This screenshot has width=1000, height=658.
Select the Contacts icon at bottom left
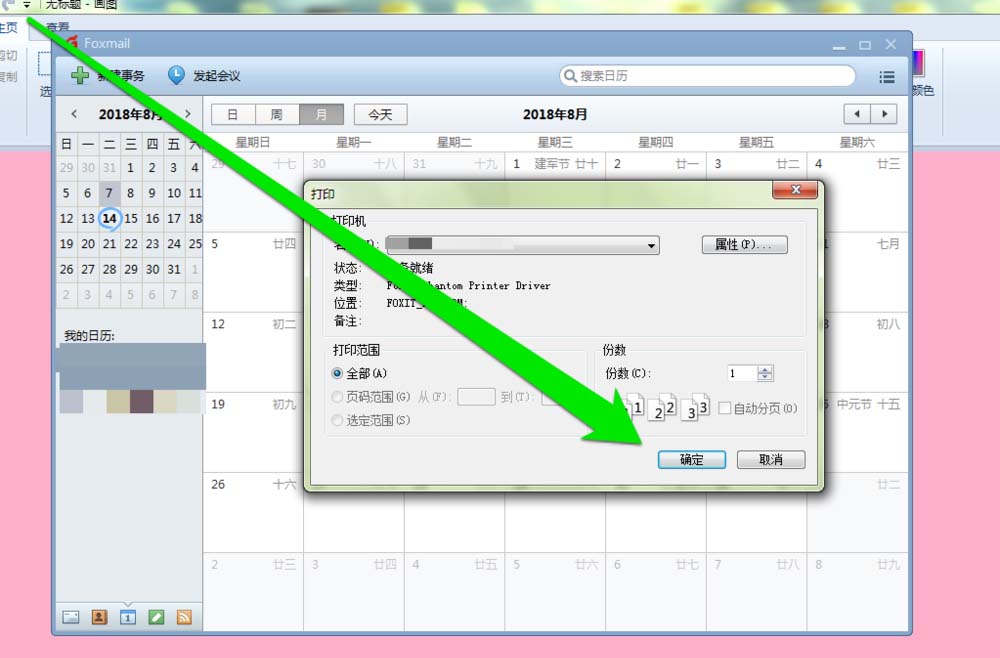pos(99,617)
